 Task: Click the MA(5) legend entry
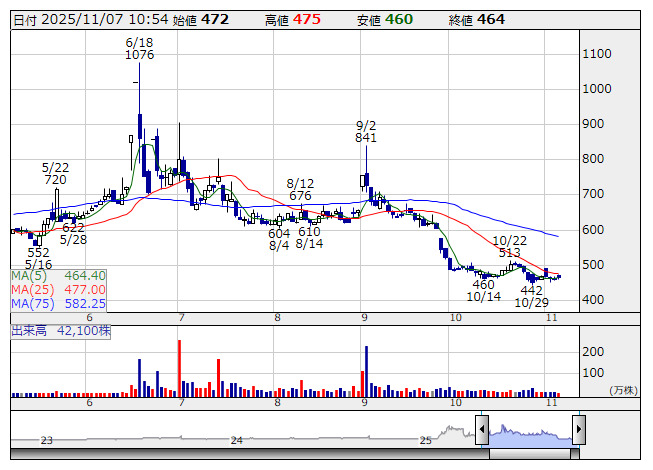[58, 275]
